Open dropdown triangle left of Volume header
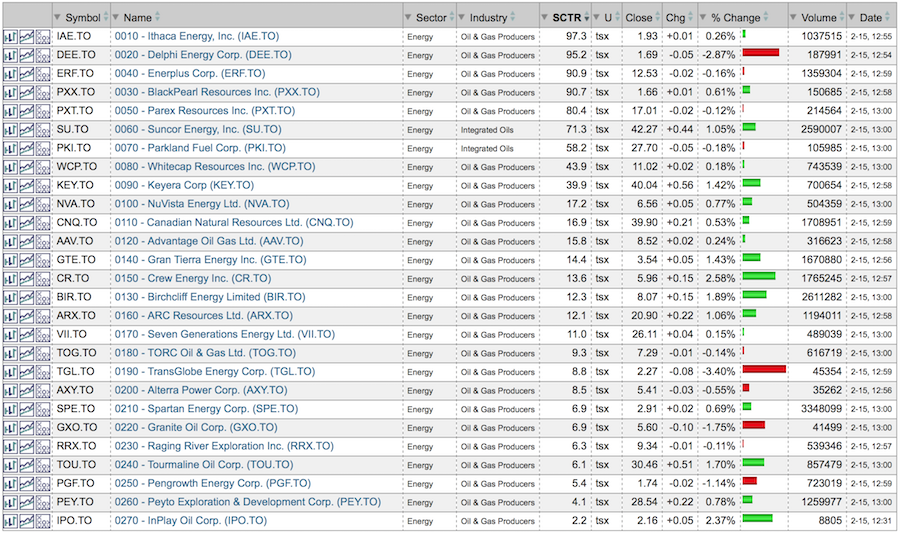The image size is (900, 533). click(x=793, y=18)
